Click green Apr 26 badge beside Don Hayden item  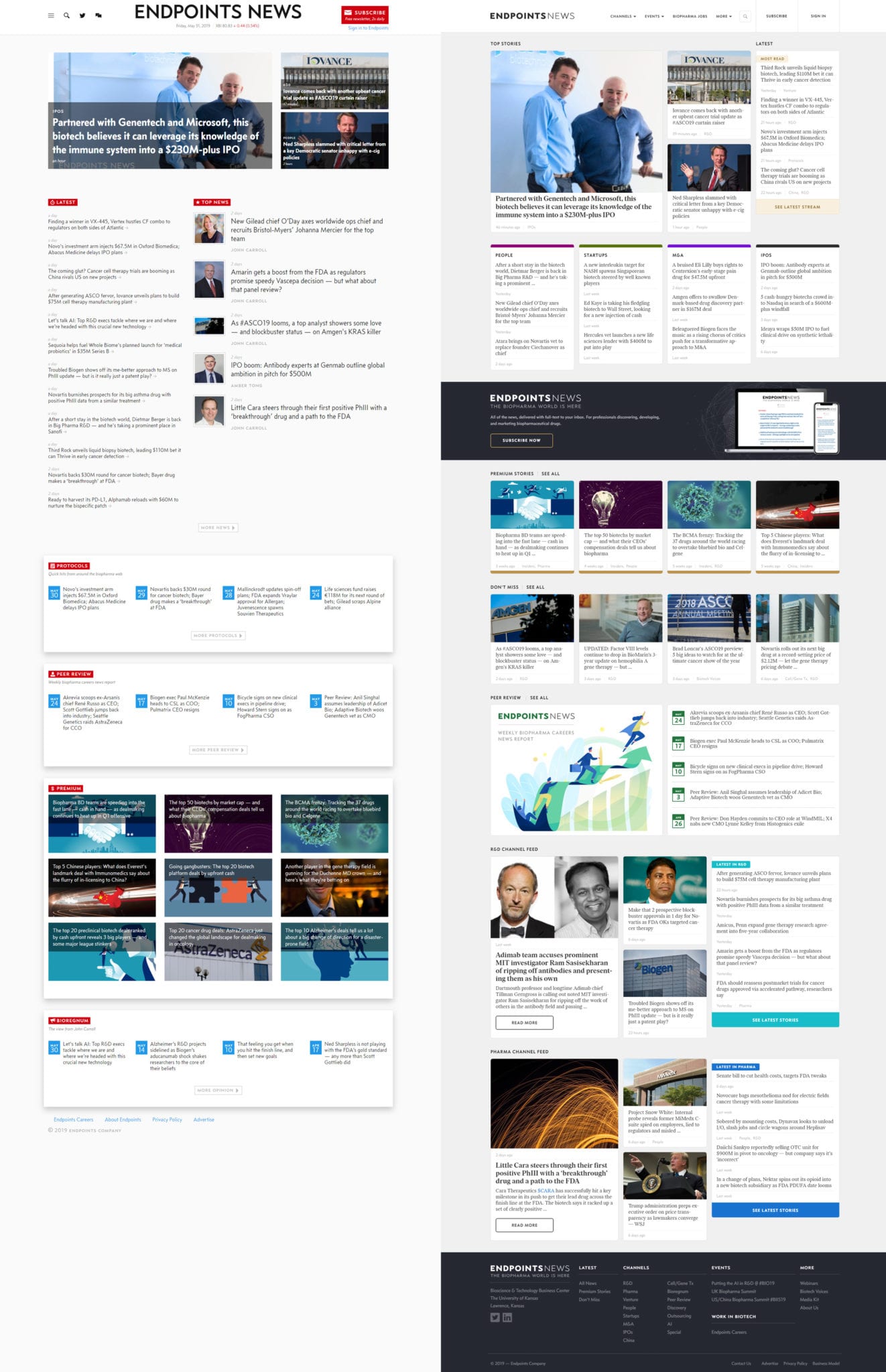click(678, 821)
